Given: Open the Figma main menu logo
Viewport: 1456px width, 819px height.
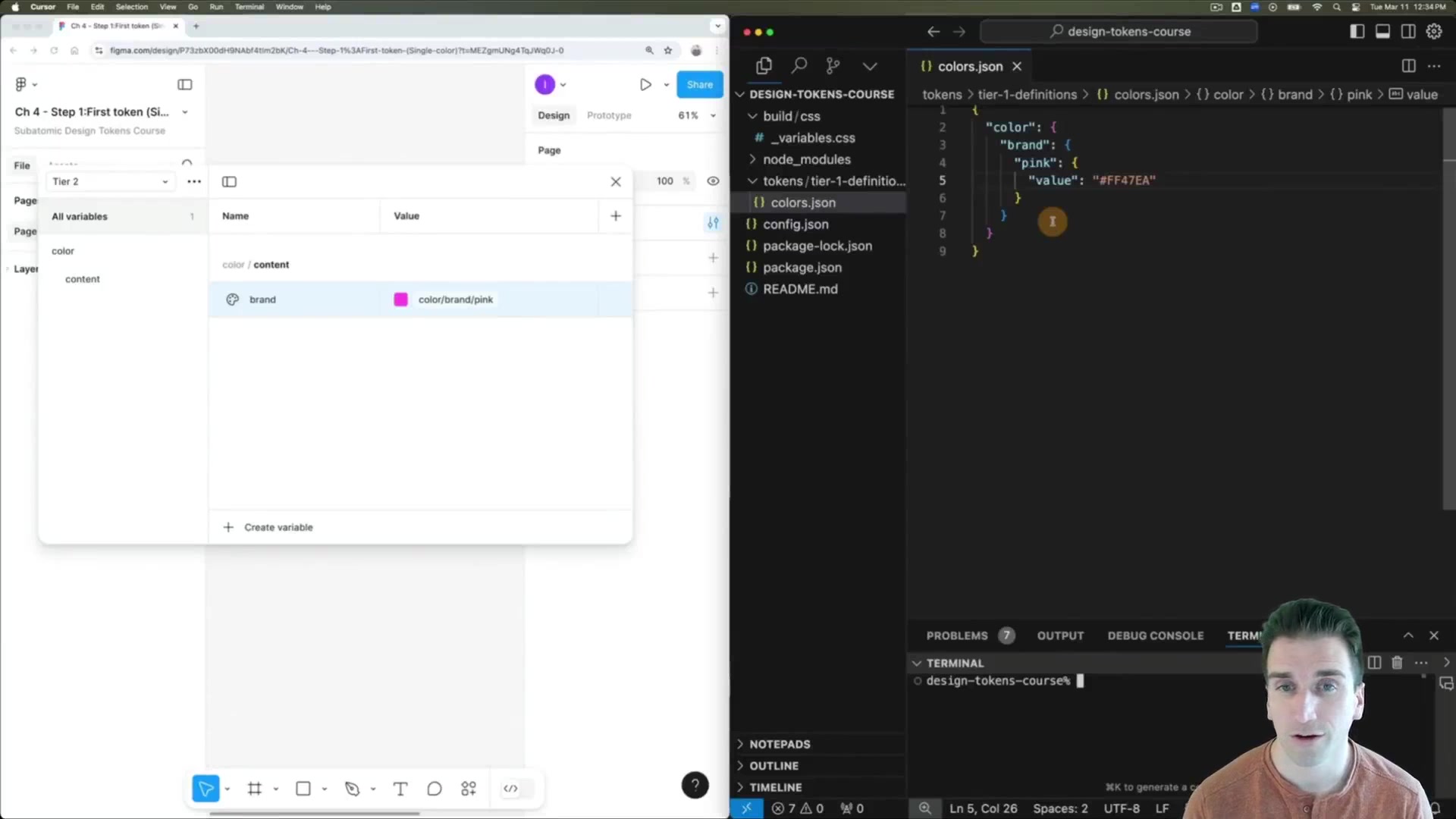Looking at the screenshot, I should [21, 84].
